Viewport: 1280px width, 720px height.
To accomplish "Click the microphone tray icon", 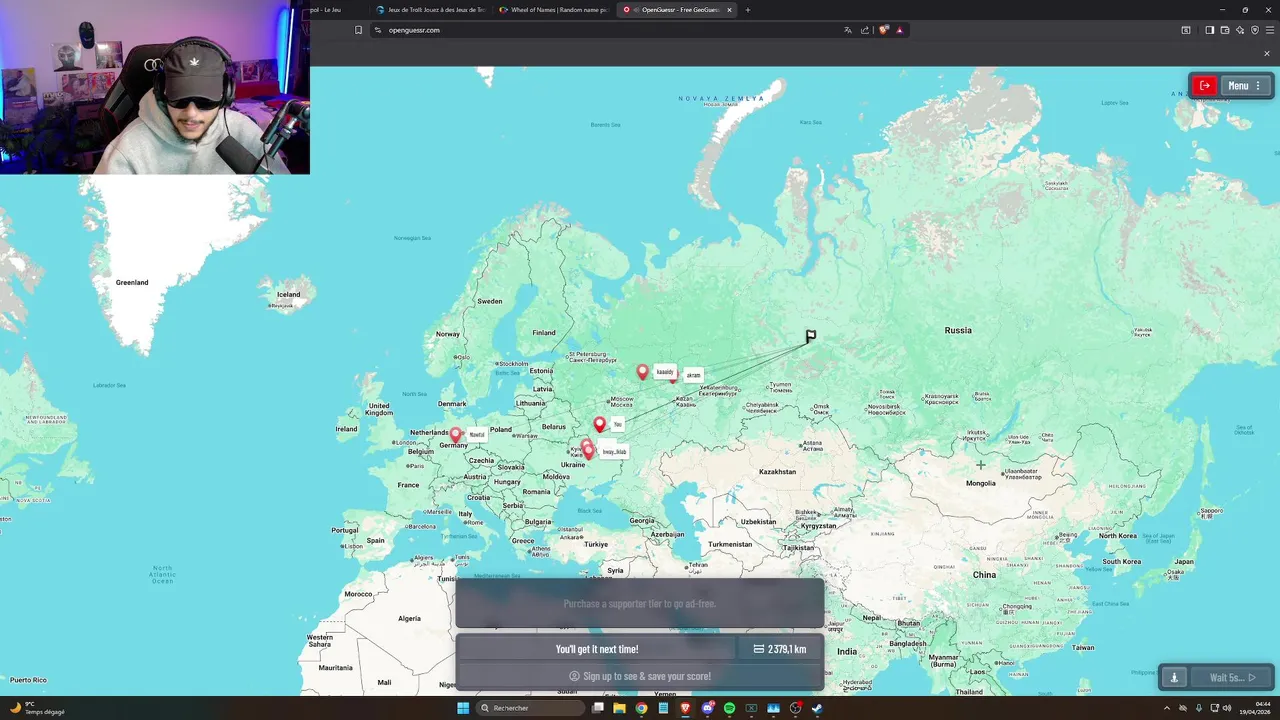I will 1199,708.
